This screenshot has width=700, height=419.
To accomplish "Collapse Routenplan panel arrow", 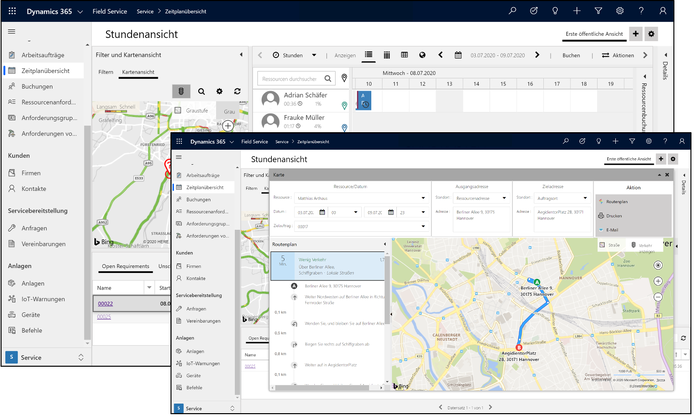I will point(385,244).
